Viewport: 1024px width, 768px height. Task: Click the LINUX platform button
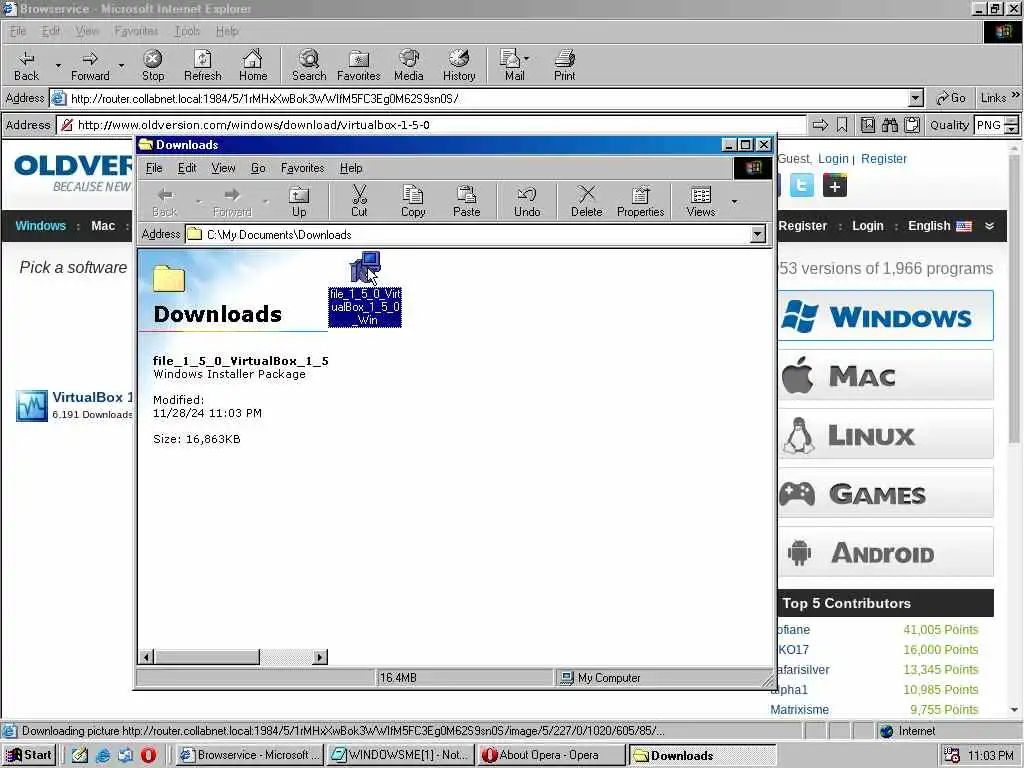[x=886, y=434]
